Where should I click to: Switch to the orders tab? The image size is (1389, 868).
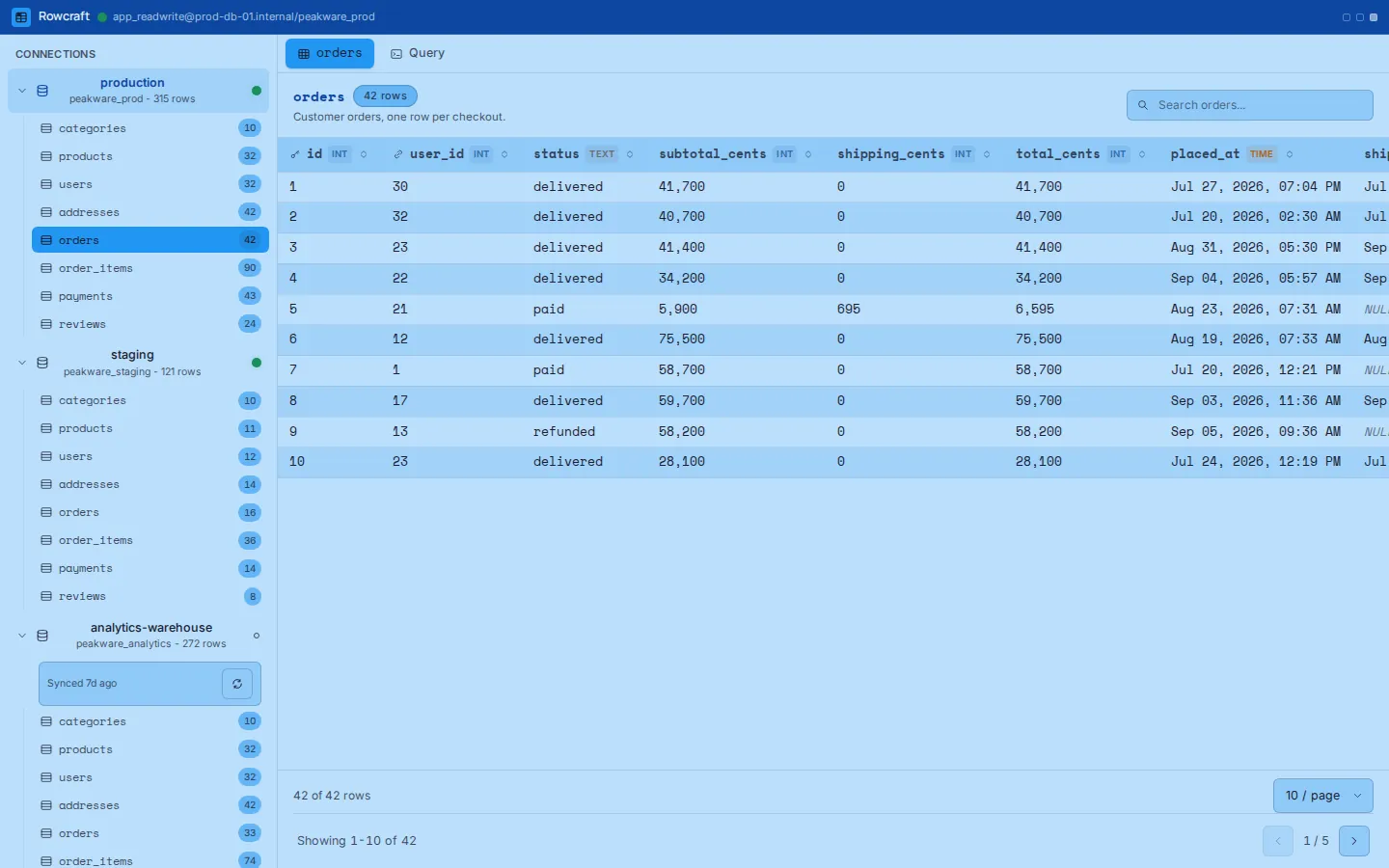click(330, 53)
